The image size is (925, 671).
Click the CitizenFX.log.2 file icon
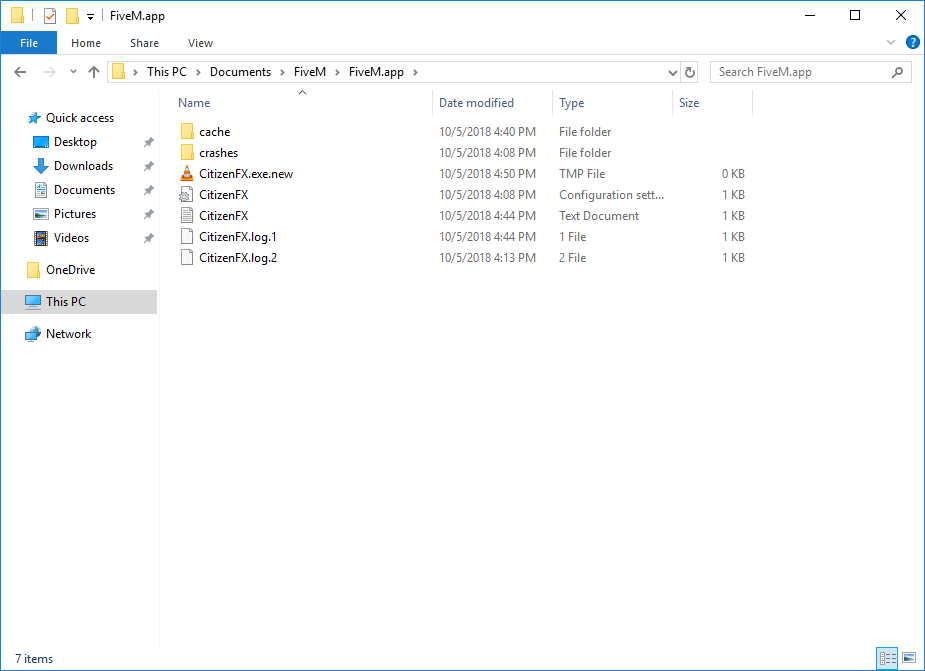click(187, 258)
